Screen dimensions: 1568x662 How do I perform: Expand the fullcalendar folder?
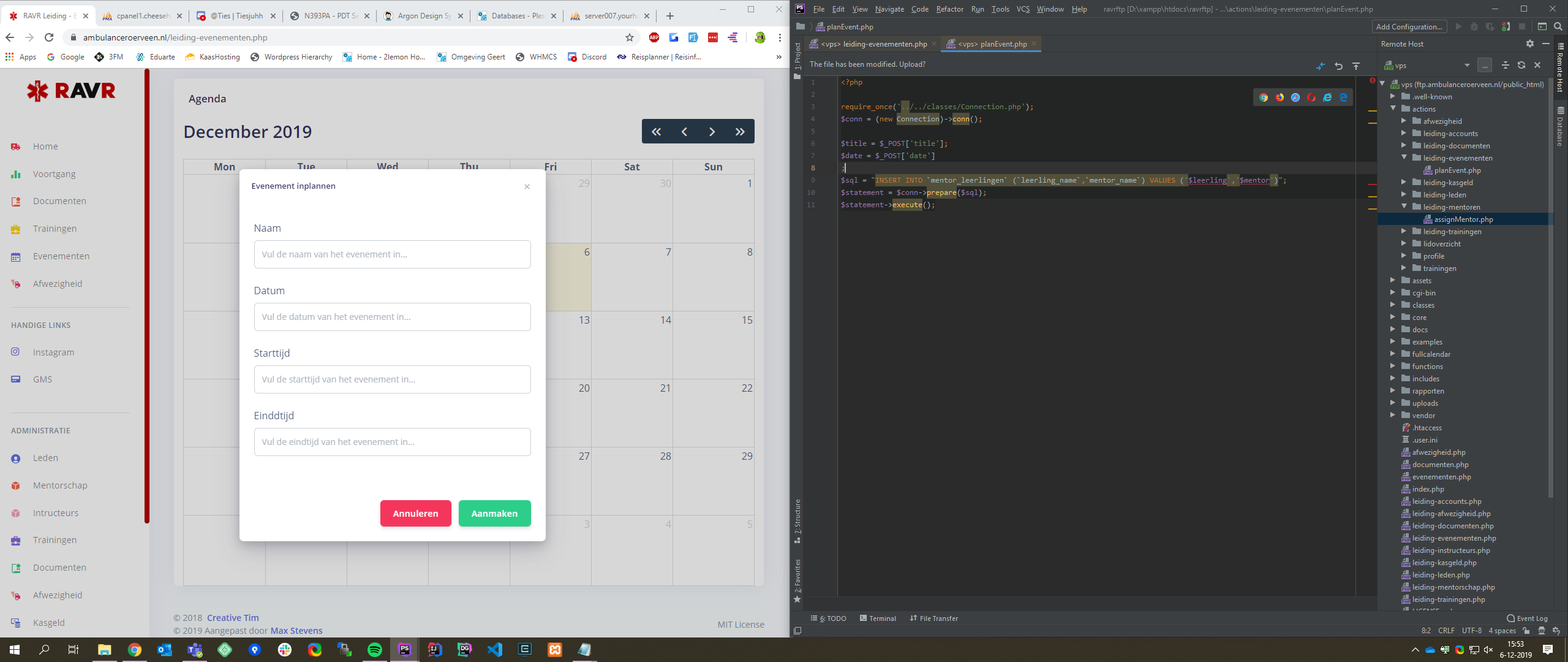click(x=1392, y=354)
